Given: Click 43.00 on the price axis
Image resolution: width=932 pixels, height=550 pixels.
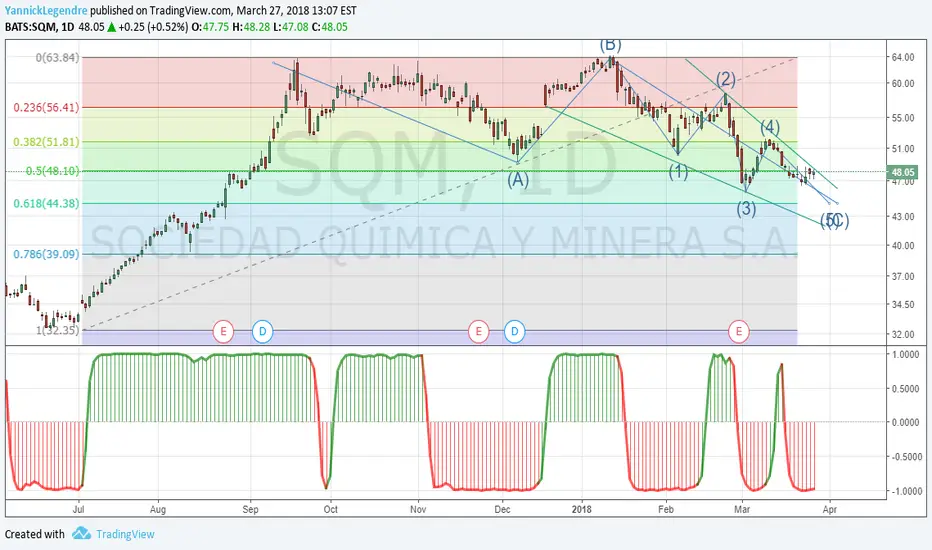Looking at the screenshot, I should (902, 217).
